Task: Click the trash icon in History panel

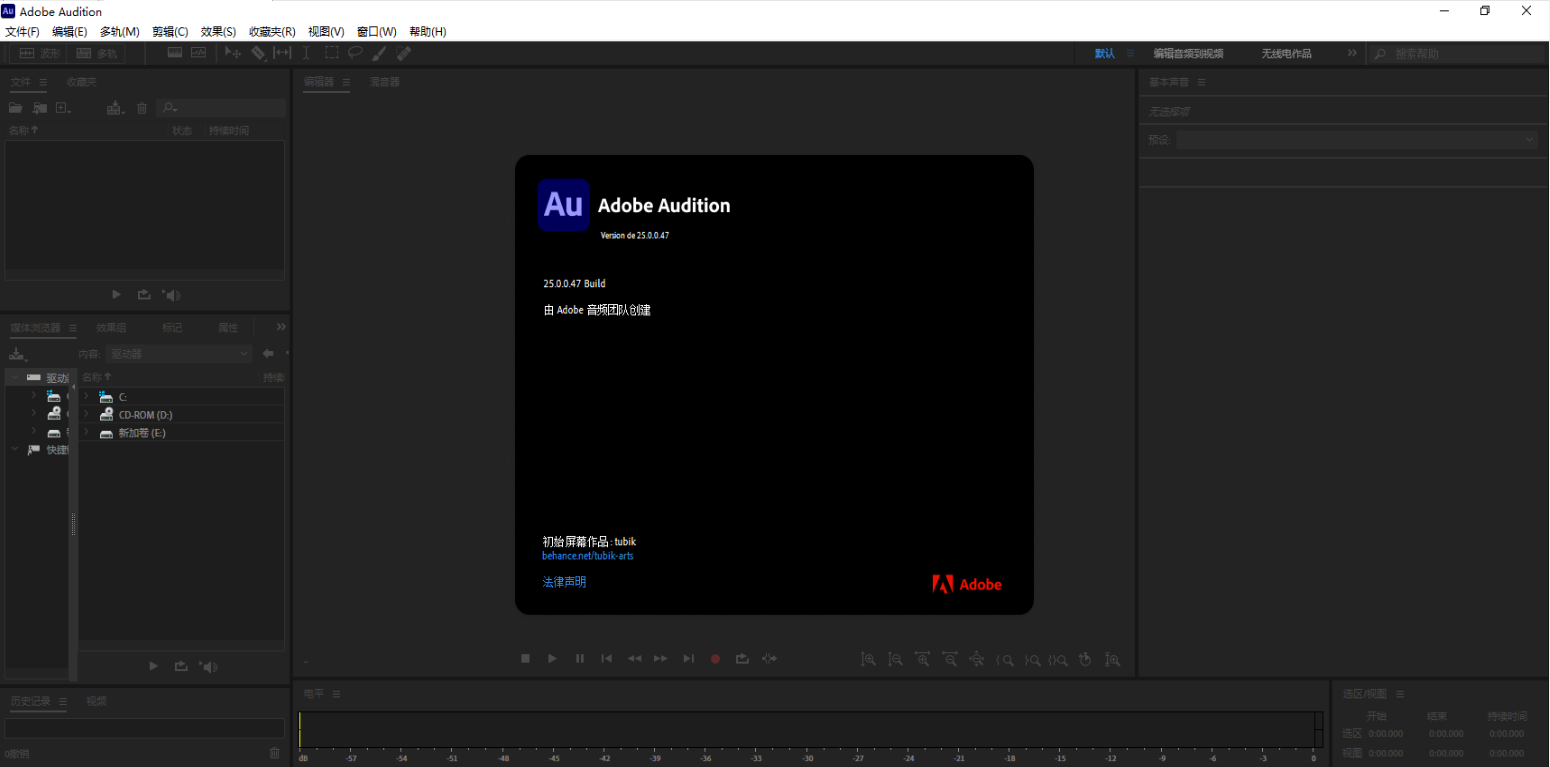Action: tap(275, 753)
